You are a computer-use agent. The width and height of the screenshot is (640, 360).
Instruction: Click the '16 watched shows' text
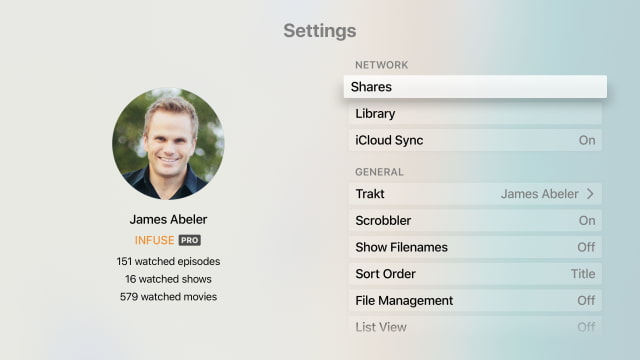coord(168,279)
